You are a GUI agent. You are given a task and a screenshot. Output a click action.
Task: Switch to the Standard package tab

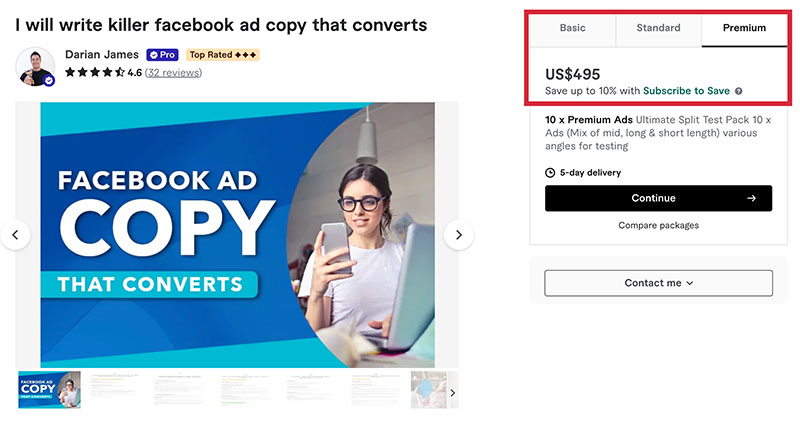click(x=658, y=28)
